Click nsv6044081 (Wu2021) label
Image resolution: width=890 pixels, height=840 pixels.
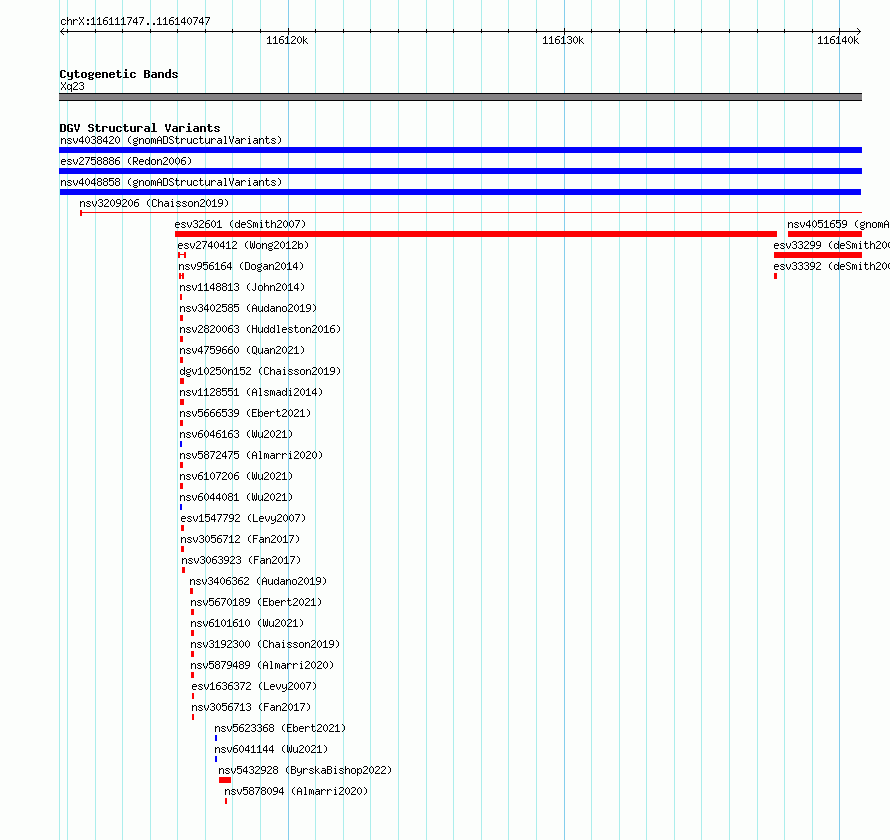[236, 497]
